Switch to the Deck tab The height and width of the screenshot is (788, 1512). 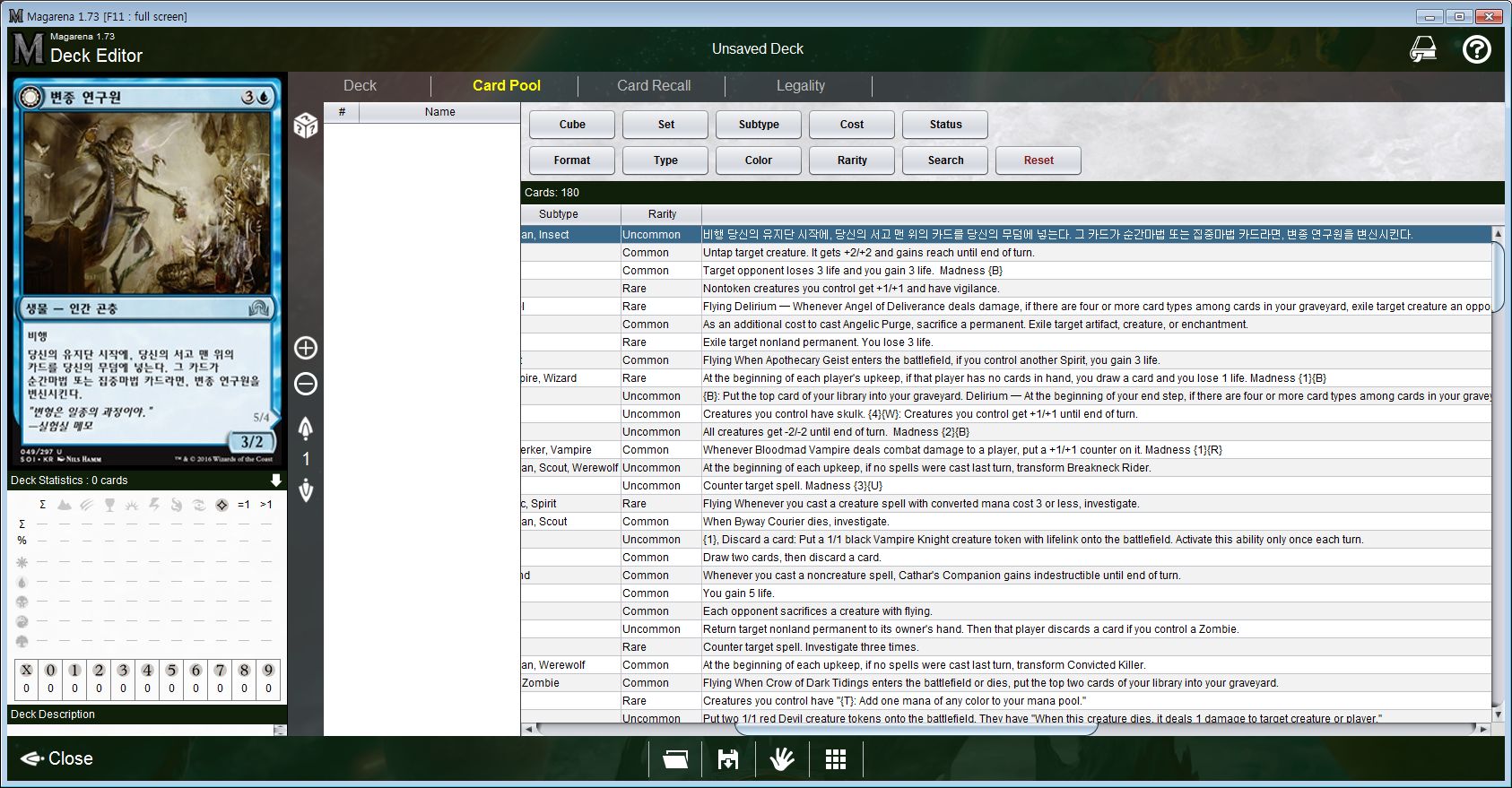(360, 86)
